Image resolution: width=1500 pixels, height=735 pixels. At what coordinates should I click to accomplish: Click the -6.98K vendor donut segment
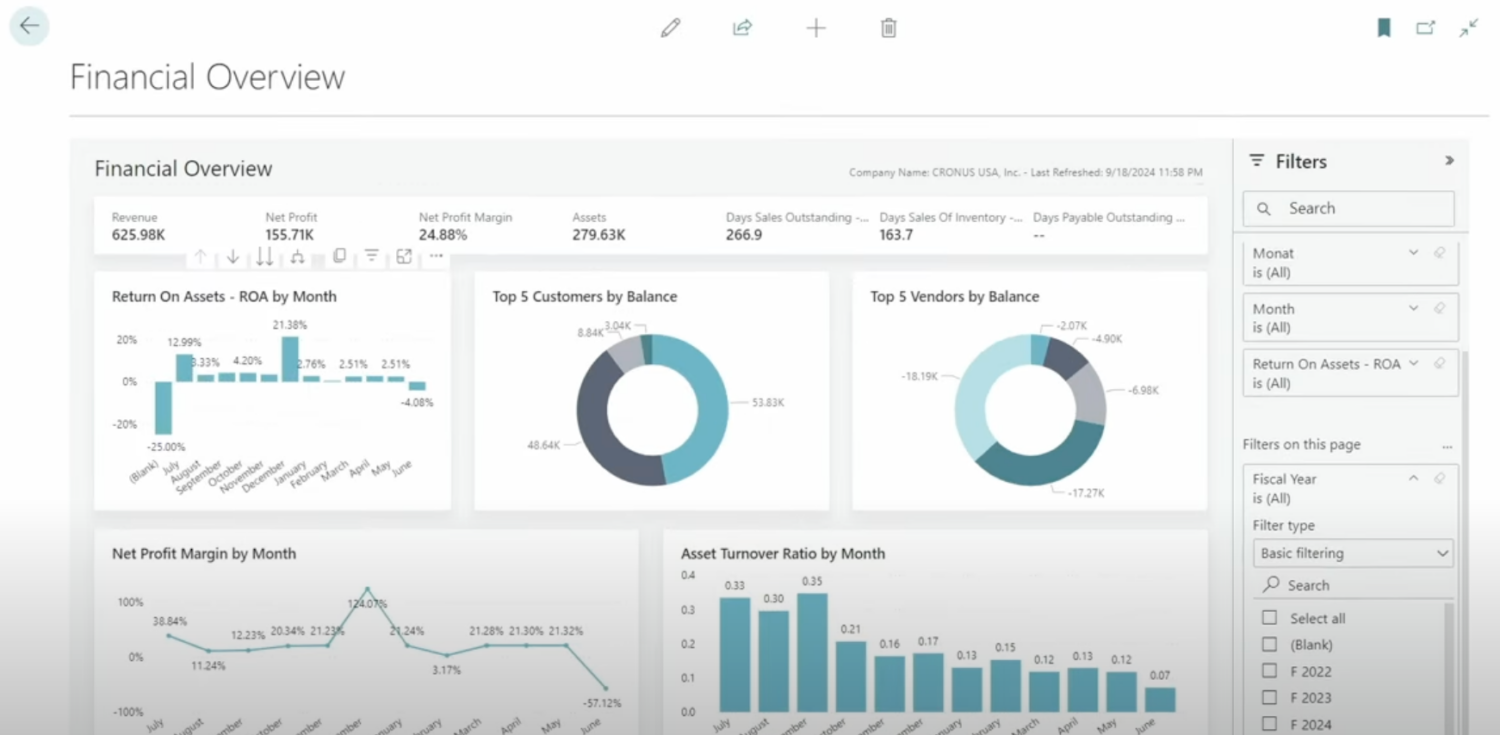click(x=1090, y=393)
